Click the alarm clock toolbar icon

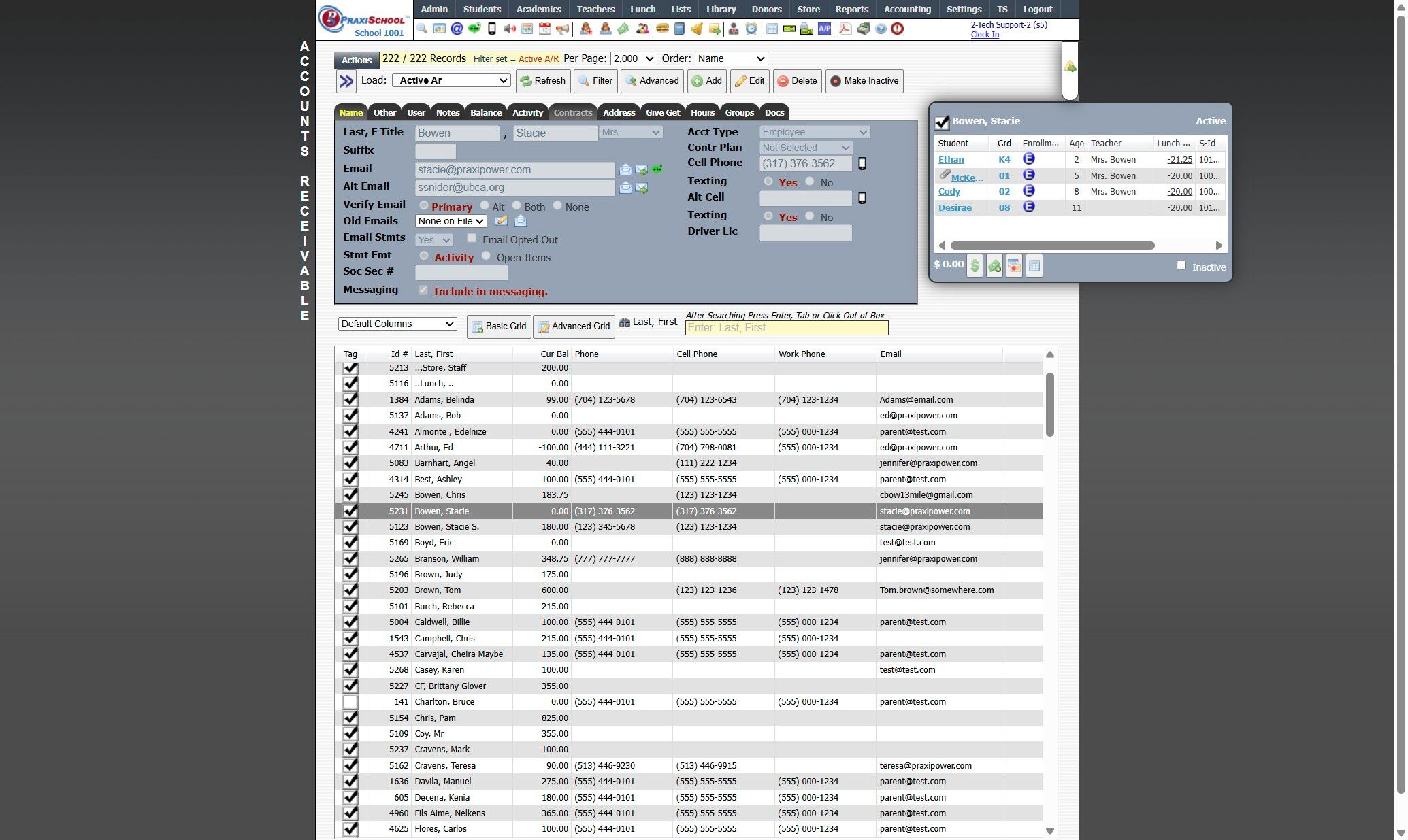[751, 29]
